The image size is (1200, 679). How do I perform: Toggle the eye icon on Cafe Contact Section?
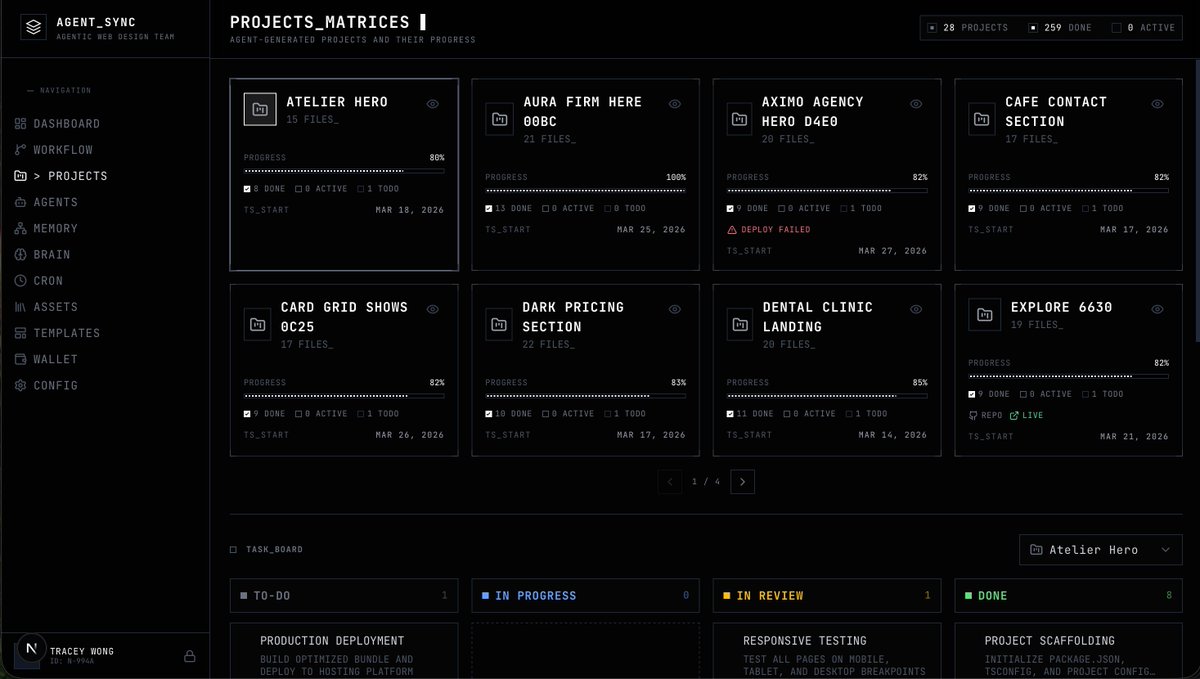pos(1157,104)
